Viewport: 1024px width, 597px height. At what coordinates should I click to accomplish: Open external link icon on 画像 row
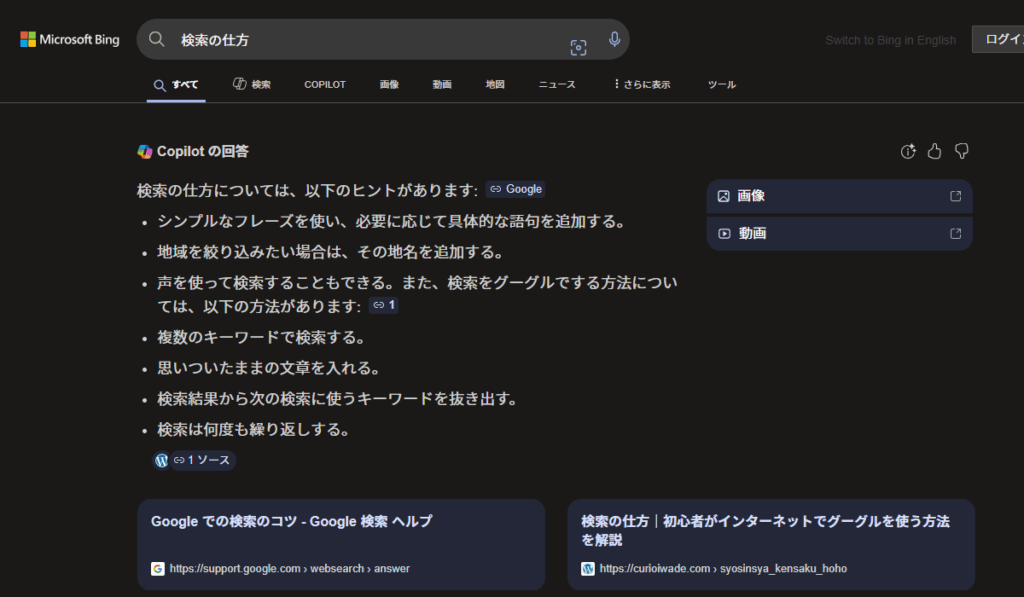pyautogui.click(x=955, y=196)
